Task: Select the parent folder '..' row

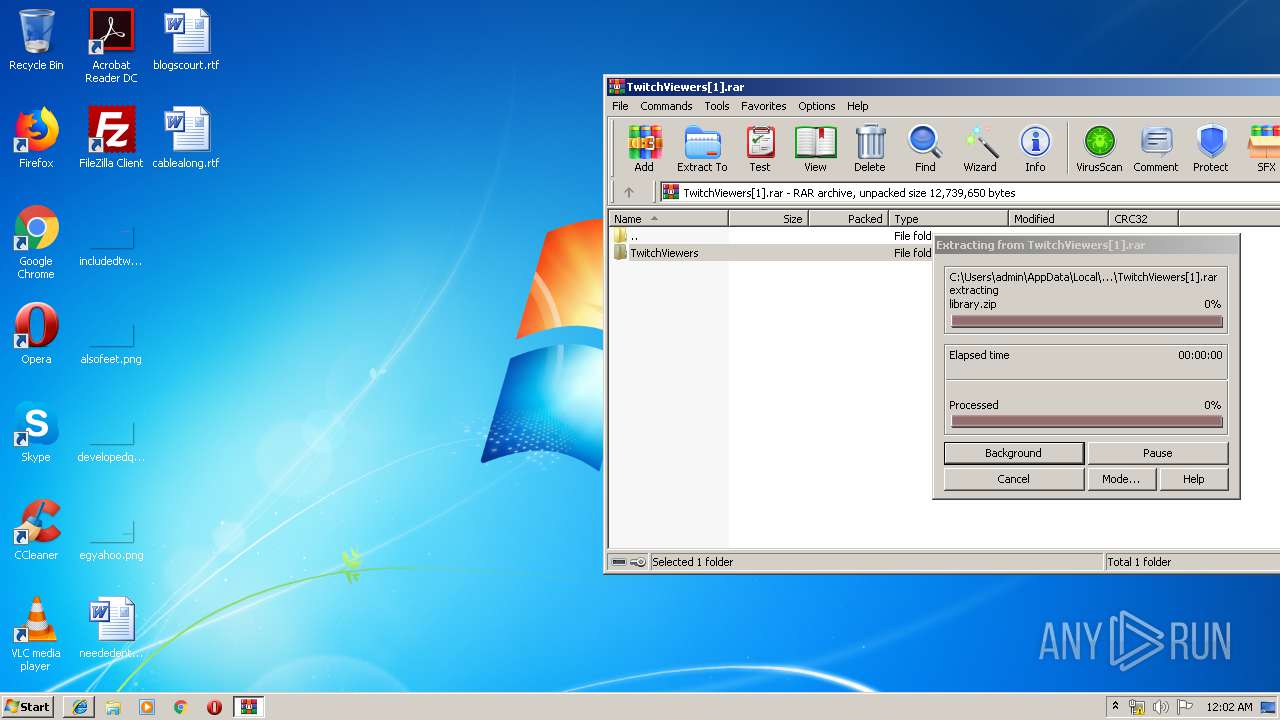Action: (x=772, y=236)
